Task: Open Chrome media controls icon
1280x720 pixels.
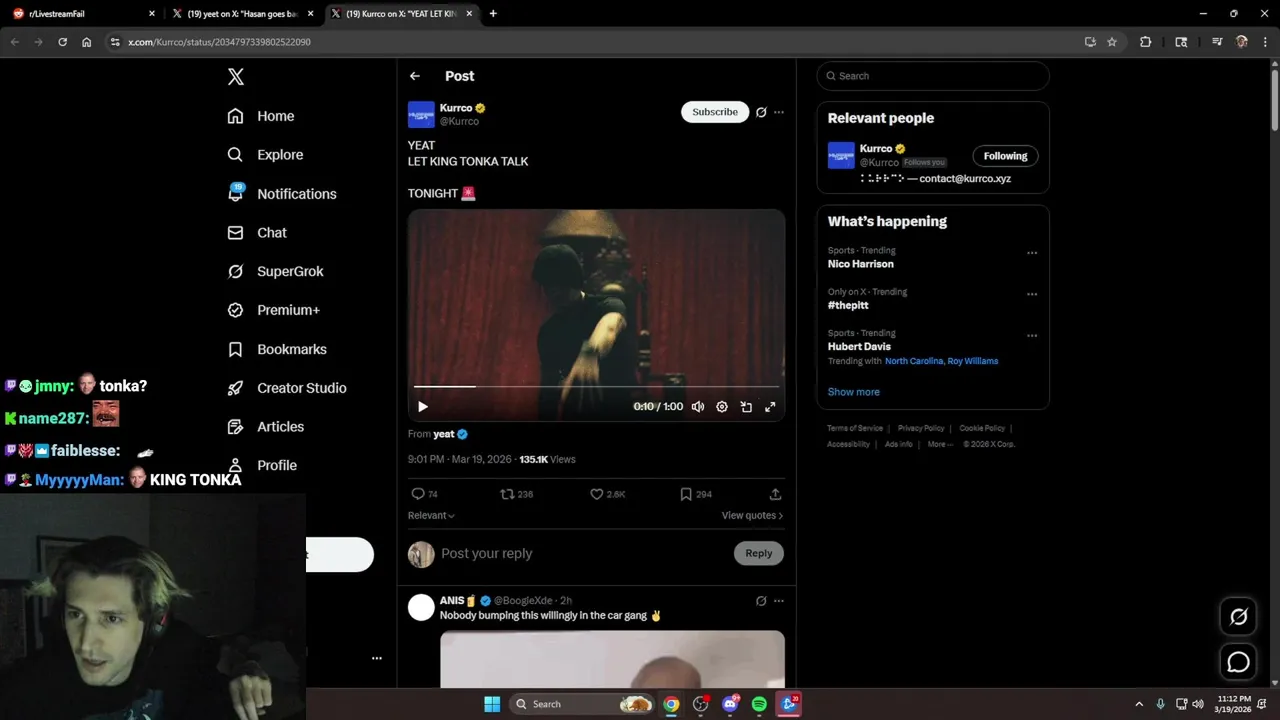Action: tap(1217, 42)
